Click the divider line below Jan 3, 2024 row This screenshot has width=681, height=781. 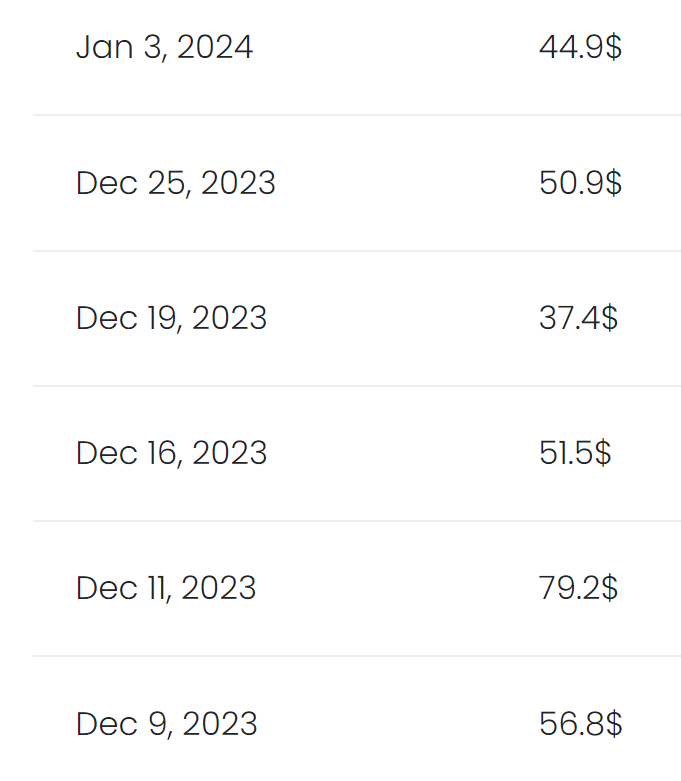point(357,115)
